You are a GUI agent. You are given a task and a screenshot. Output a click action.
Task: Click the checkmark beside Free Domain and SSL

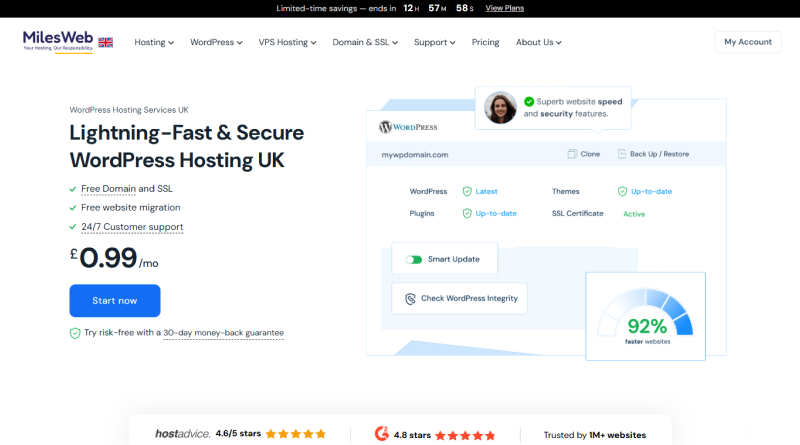[72, 189]
